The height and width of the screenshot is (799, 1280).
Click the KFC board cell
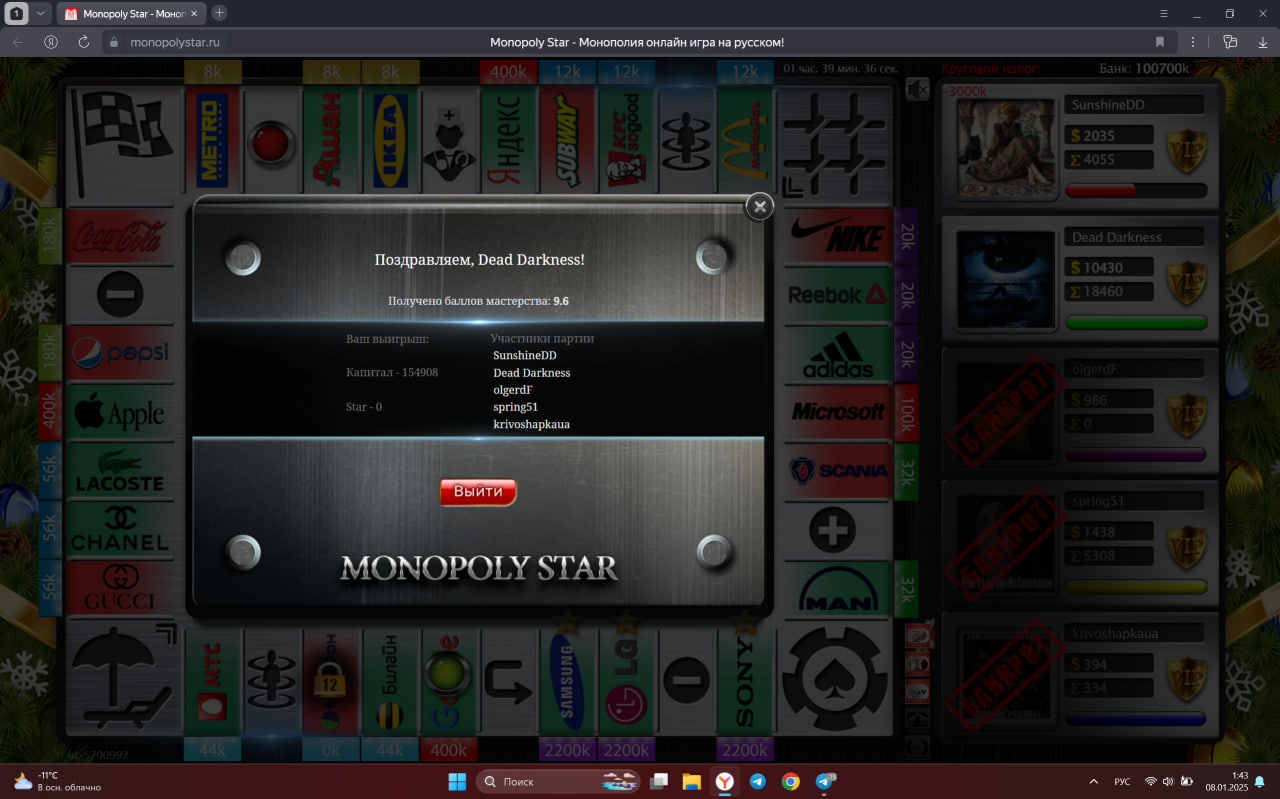pyautogui.click(x=626, y=139)
